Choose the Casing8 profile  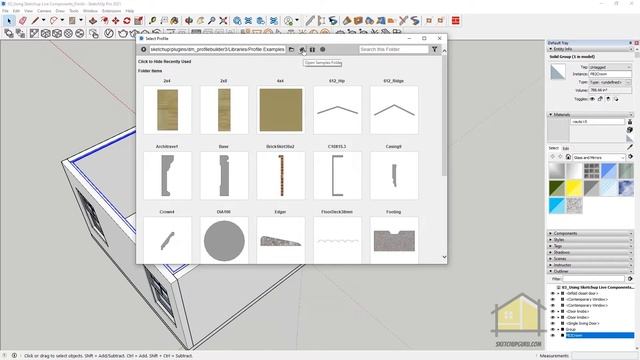click(x=394, y=176)
